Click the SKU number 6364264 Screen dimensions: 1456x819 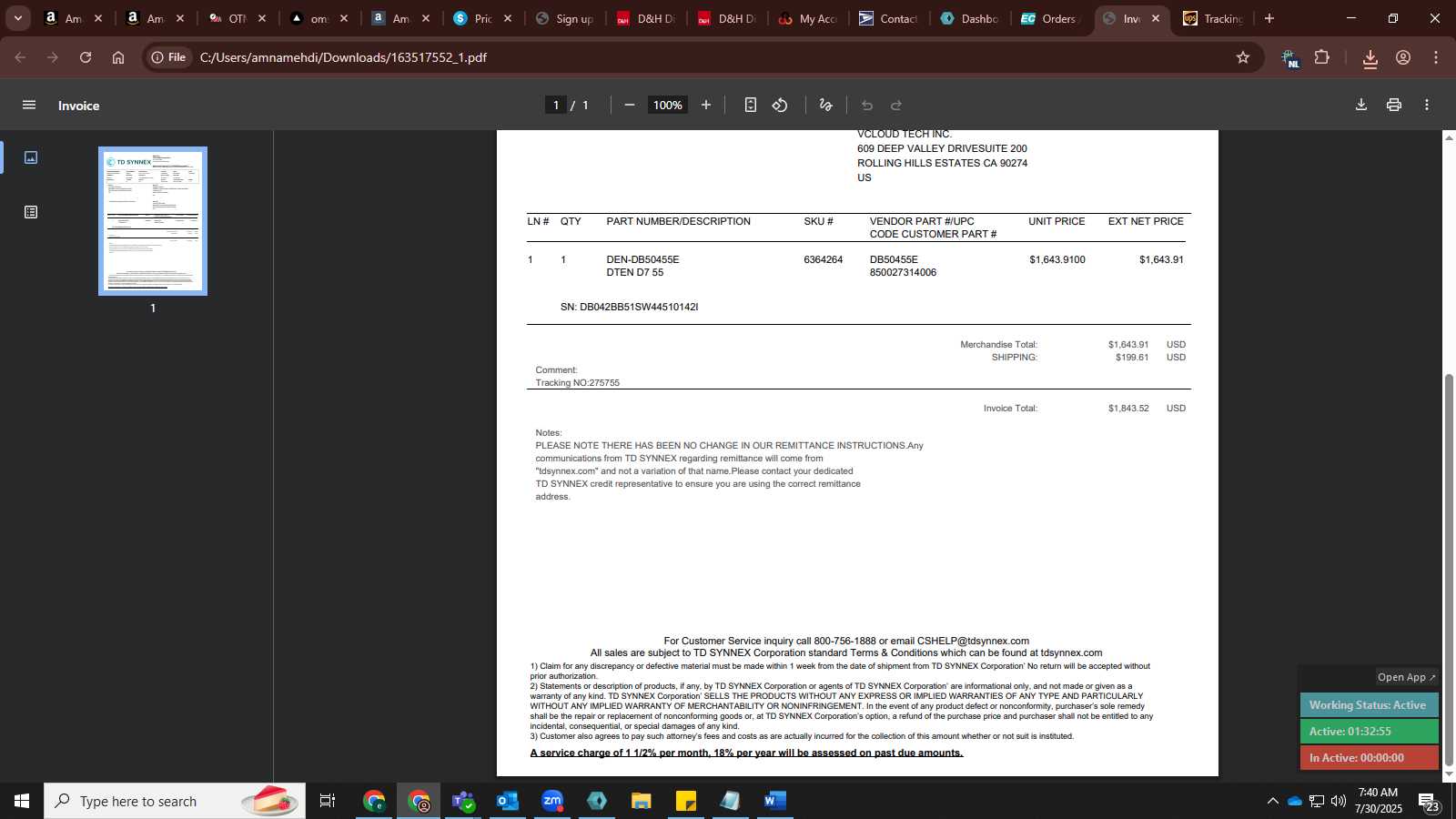[x=824, y=260]
